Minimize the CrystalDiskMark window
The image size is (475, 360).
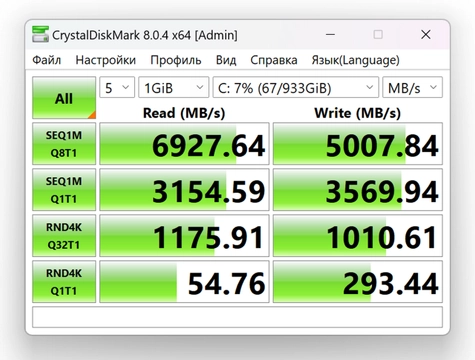[x=330, y=34]
